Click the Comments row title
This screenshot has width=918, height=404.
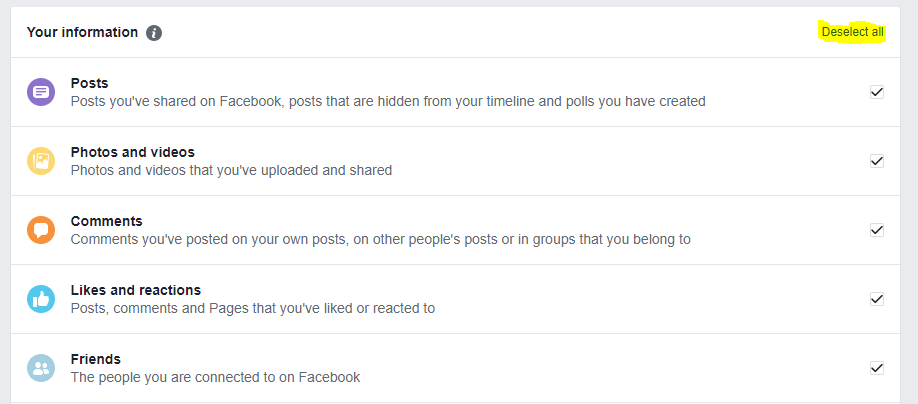tap(107, 221)
